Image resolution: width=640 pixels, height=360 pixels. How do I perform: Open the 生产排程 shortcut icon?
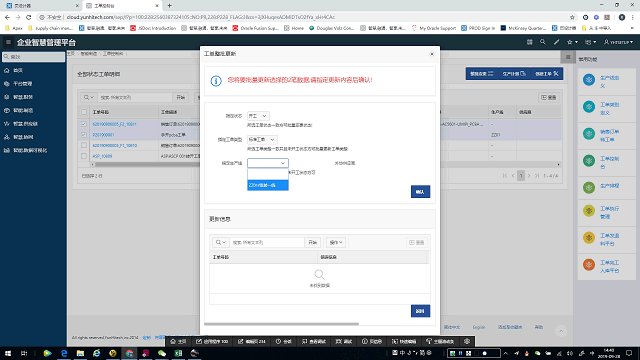[x=589, y=187]
